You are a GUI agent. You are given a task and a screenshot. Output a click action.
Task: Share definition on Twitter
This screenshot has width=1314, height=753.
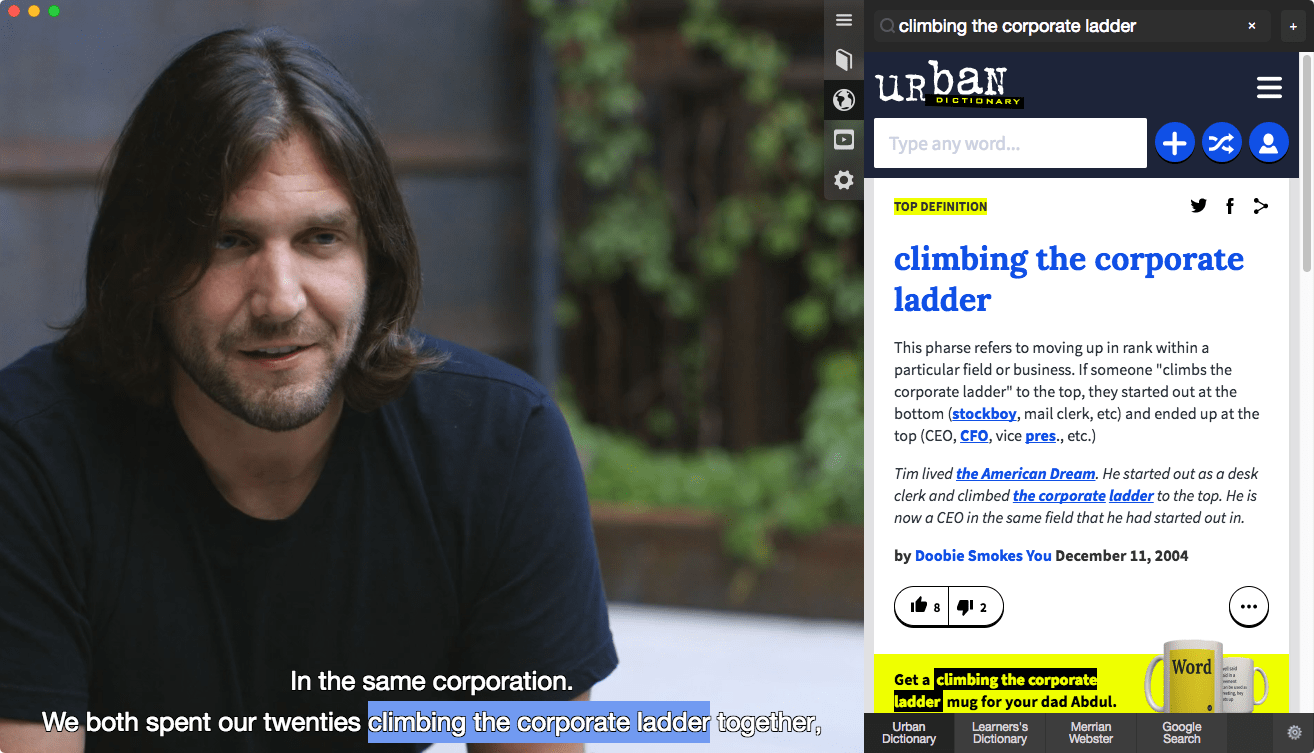click(1199, 206)
